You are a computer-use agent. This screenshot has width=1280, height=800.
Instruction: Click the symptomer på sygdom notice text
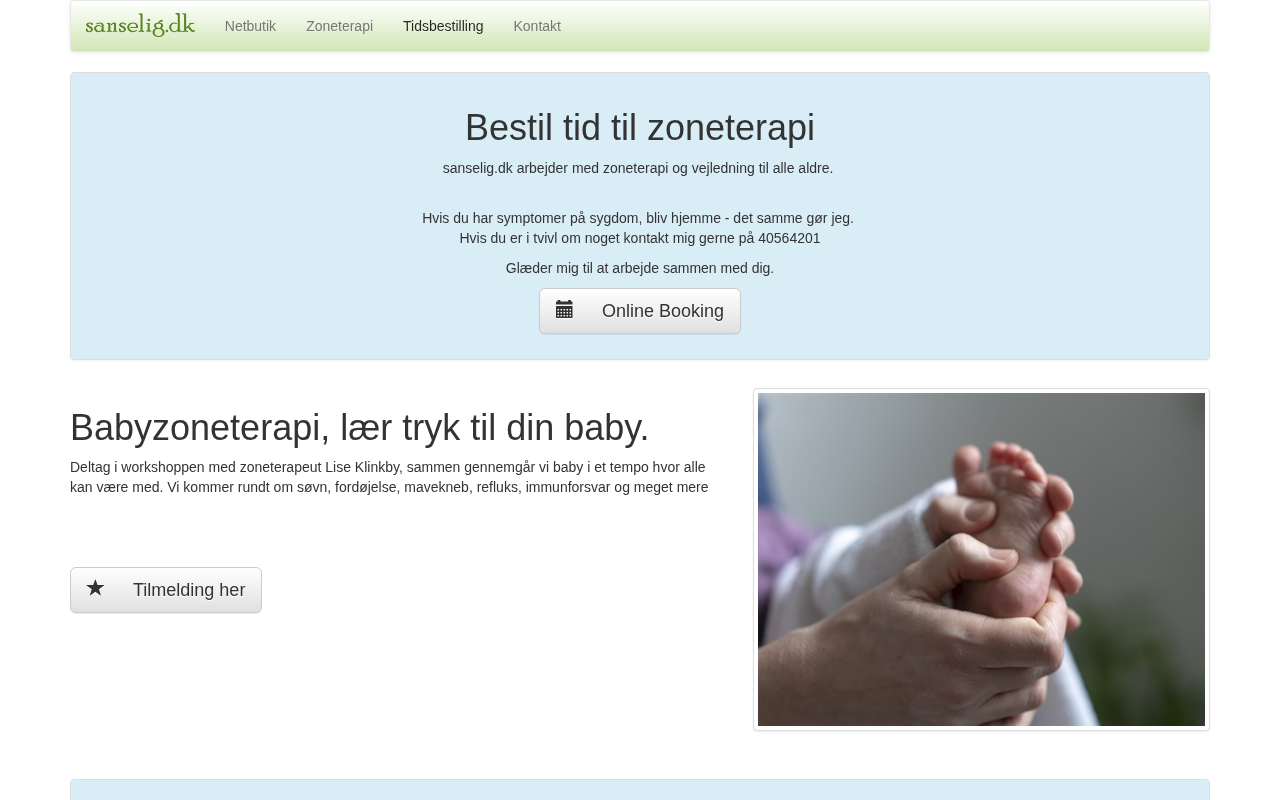point(638,218)
